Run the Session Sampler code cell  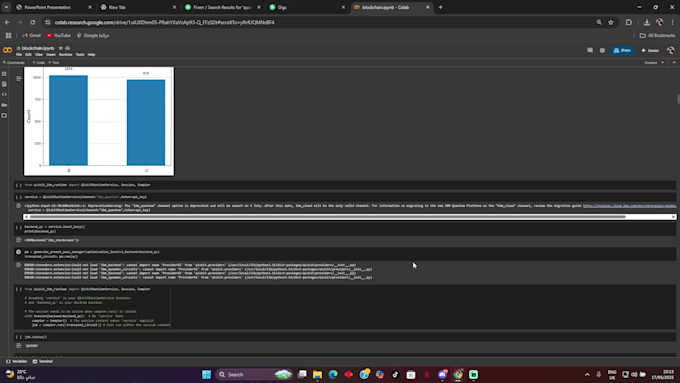(19, 289)
